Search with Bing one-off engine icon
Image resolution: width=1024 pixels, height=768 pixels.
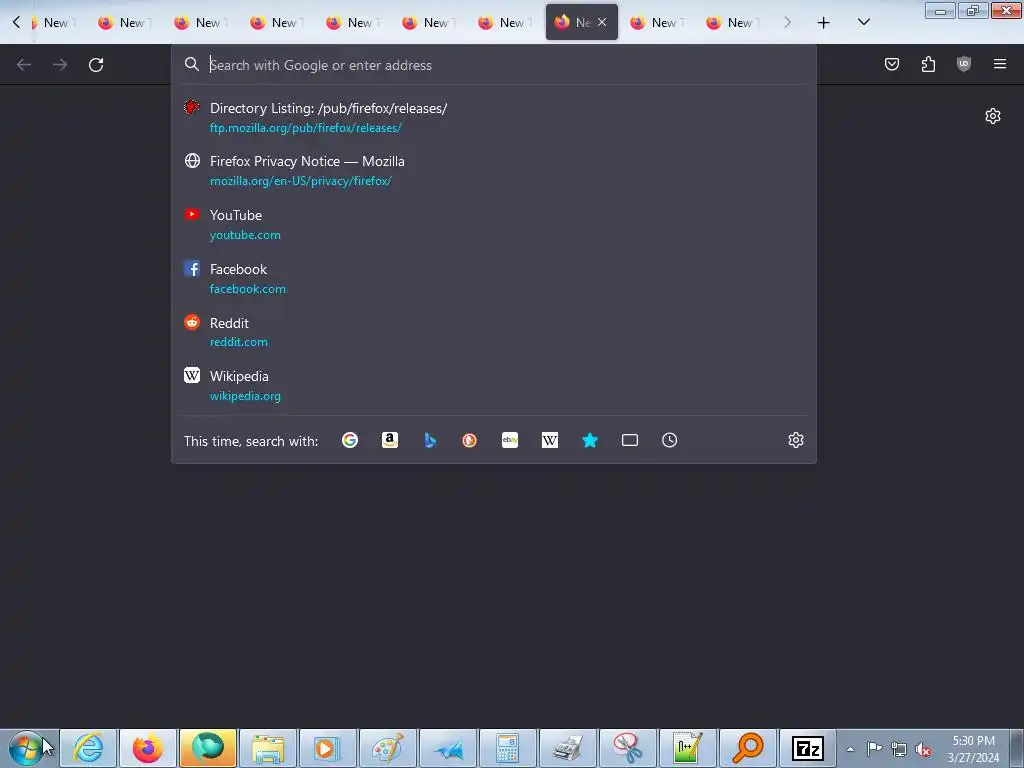tap(430, 440)
